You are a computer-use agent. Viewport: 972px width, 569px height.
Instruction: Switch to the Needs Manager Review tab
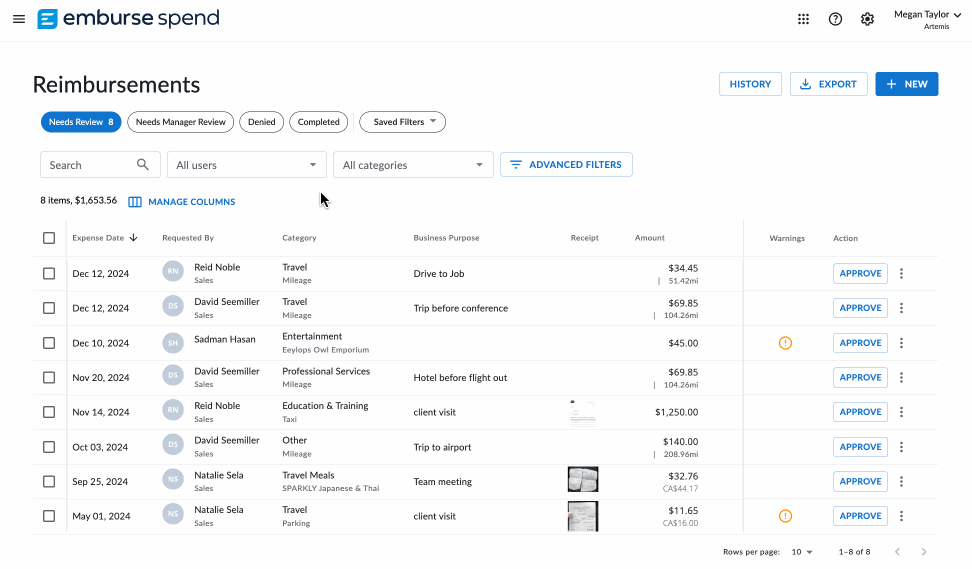pos(180,122)
